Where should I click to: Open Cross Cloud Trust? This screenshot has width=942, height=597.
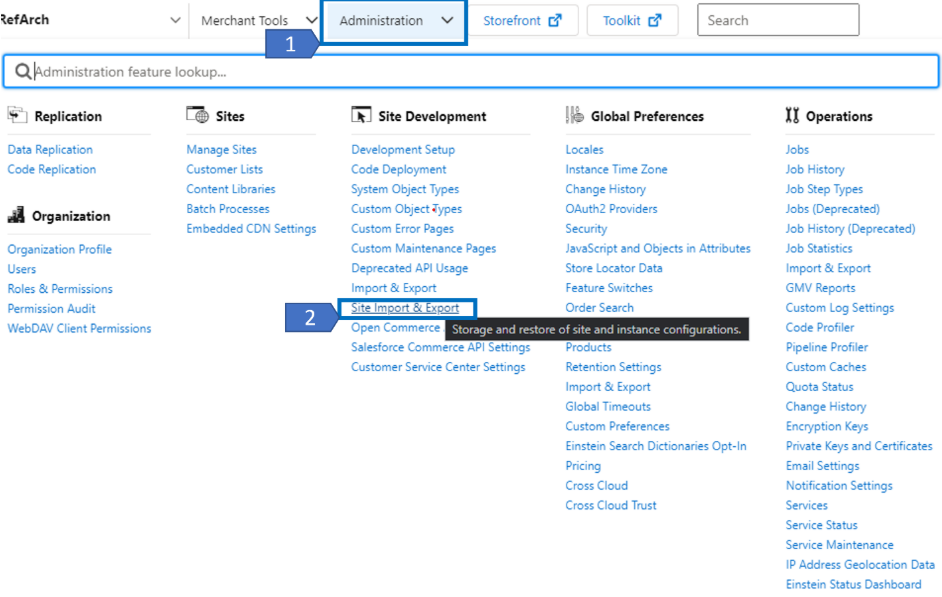611,506
